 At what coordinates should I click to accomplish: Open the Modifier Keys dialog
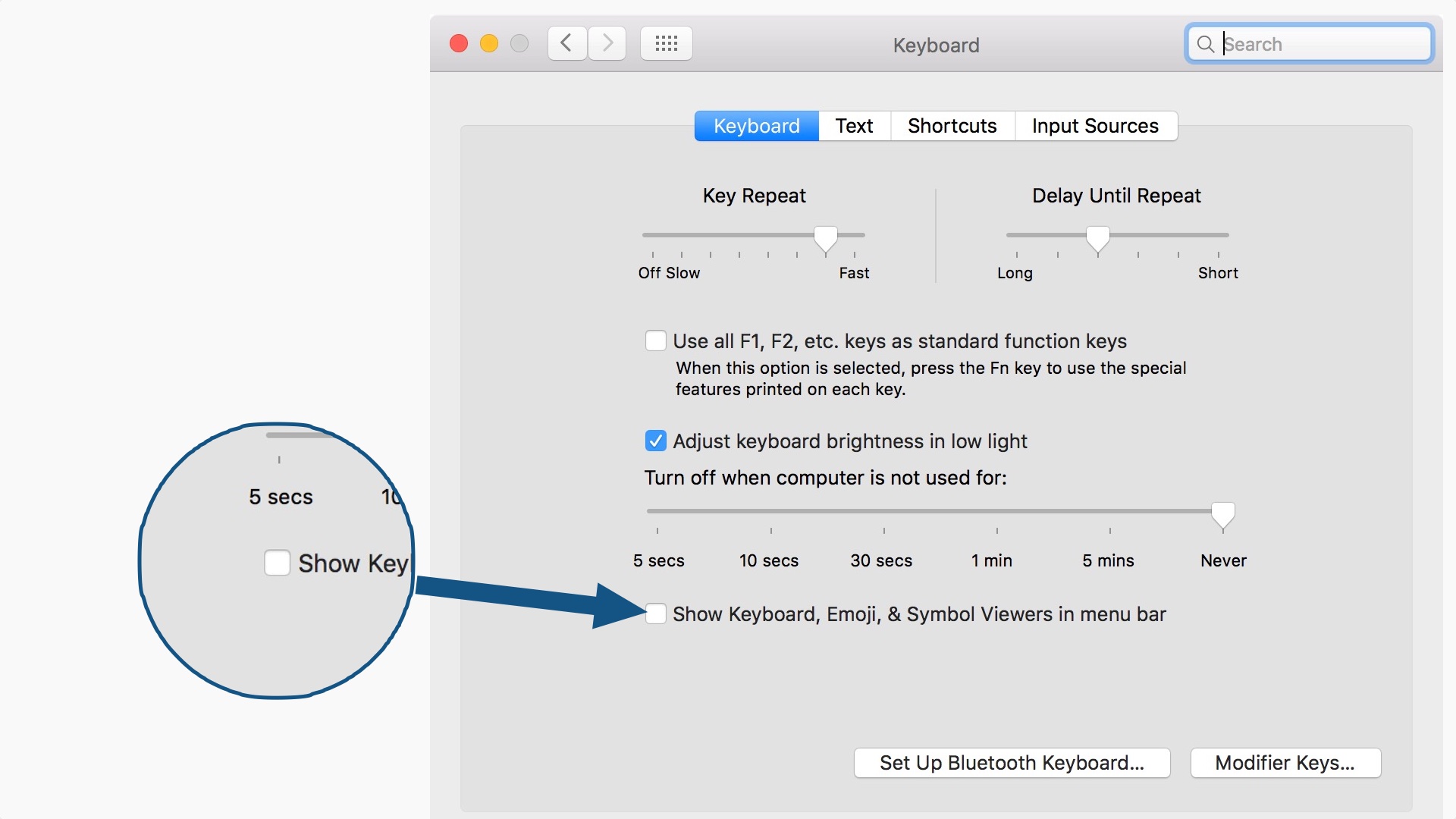1286,763
